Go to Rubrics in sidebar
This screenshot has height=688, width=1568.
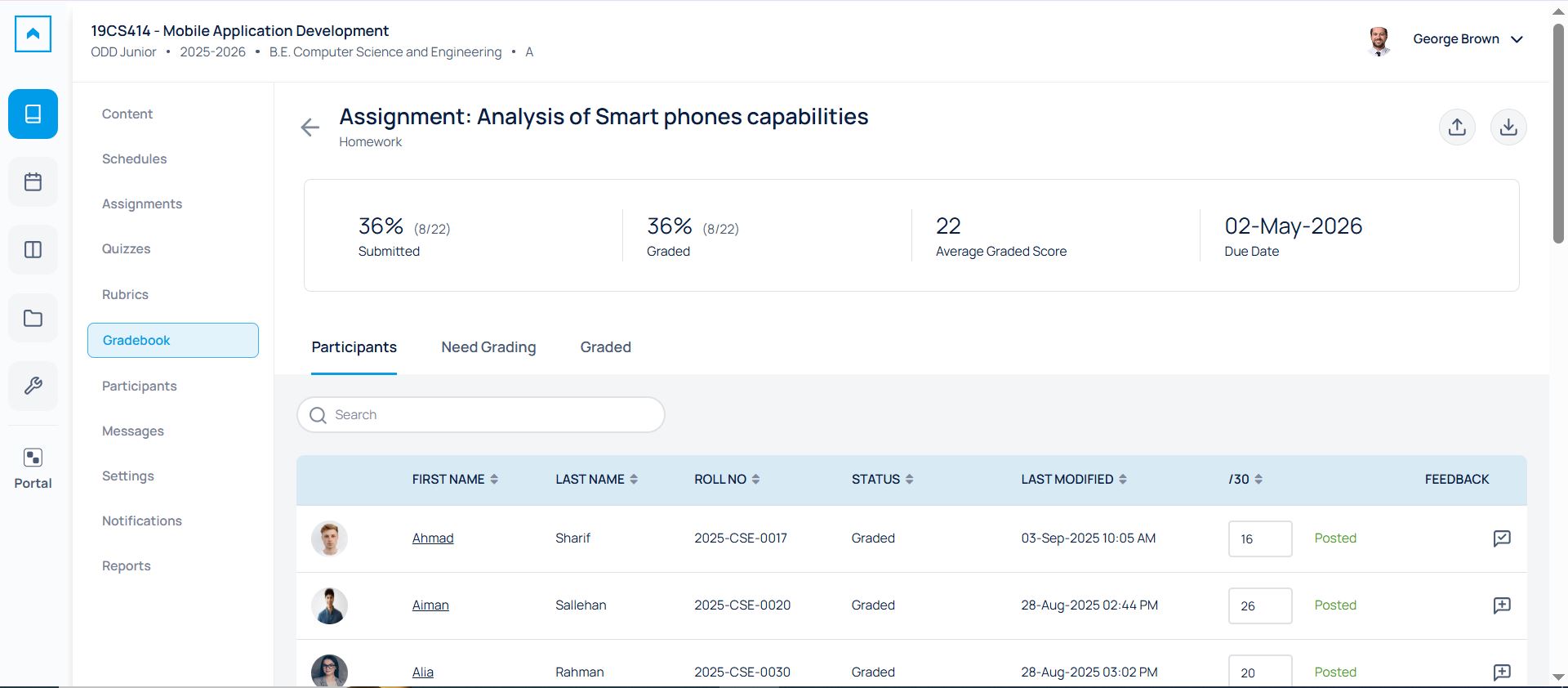[125, 295]
